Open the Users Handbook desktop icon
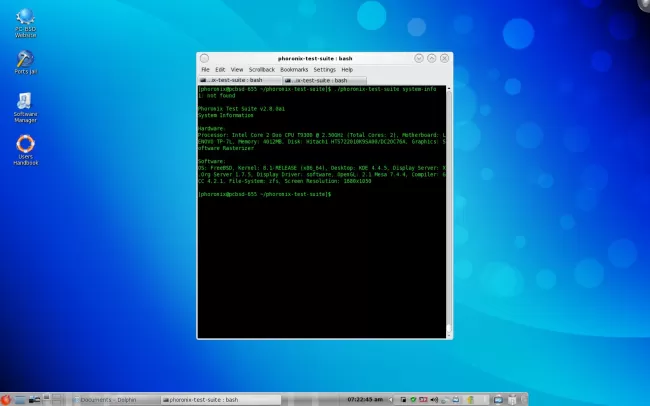Image resolution: width=650 pixels, height=406 pixels. point(25,150)
